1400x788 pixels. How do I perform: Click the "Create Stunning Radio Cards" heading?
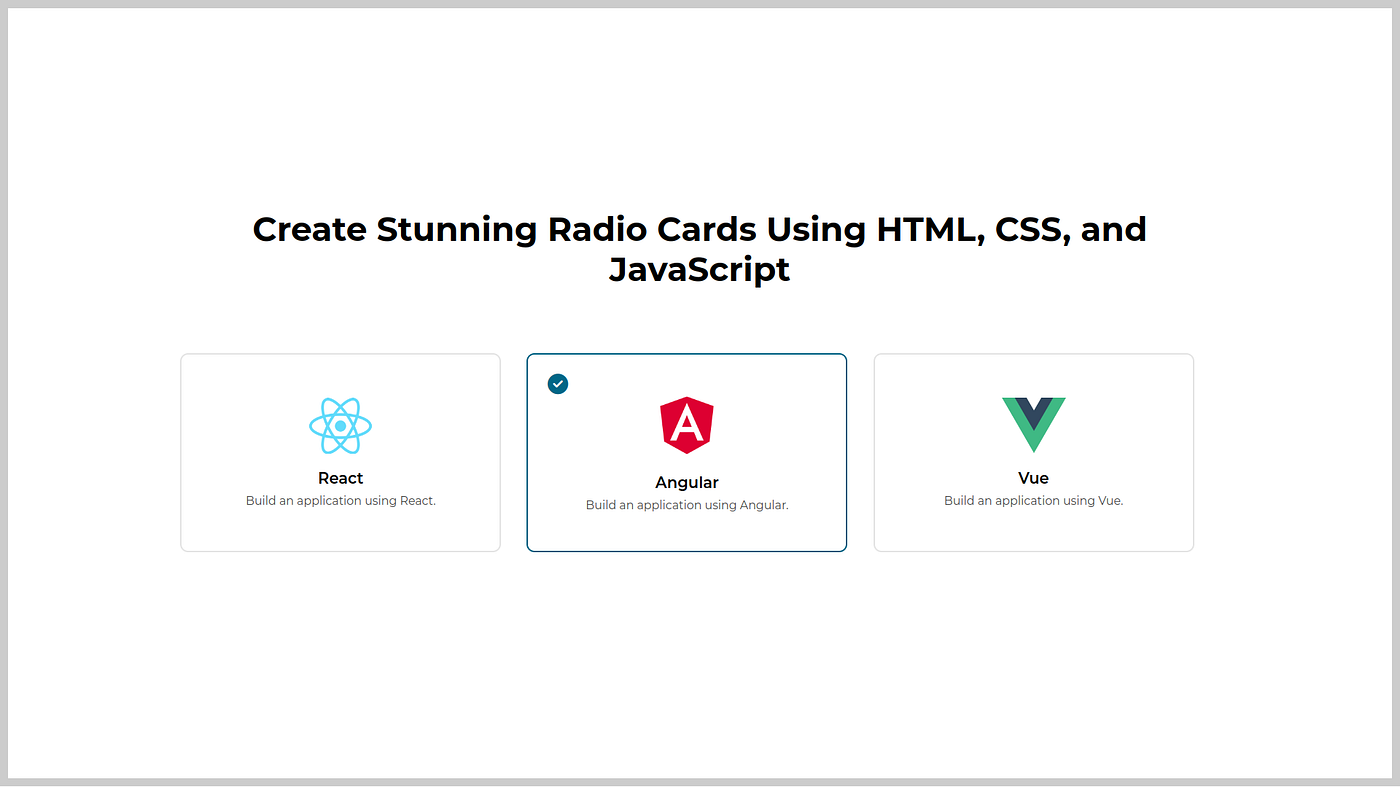coord(700,249)
